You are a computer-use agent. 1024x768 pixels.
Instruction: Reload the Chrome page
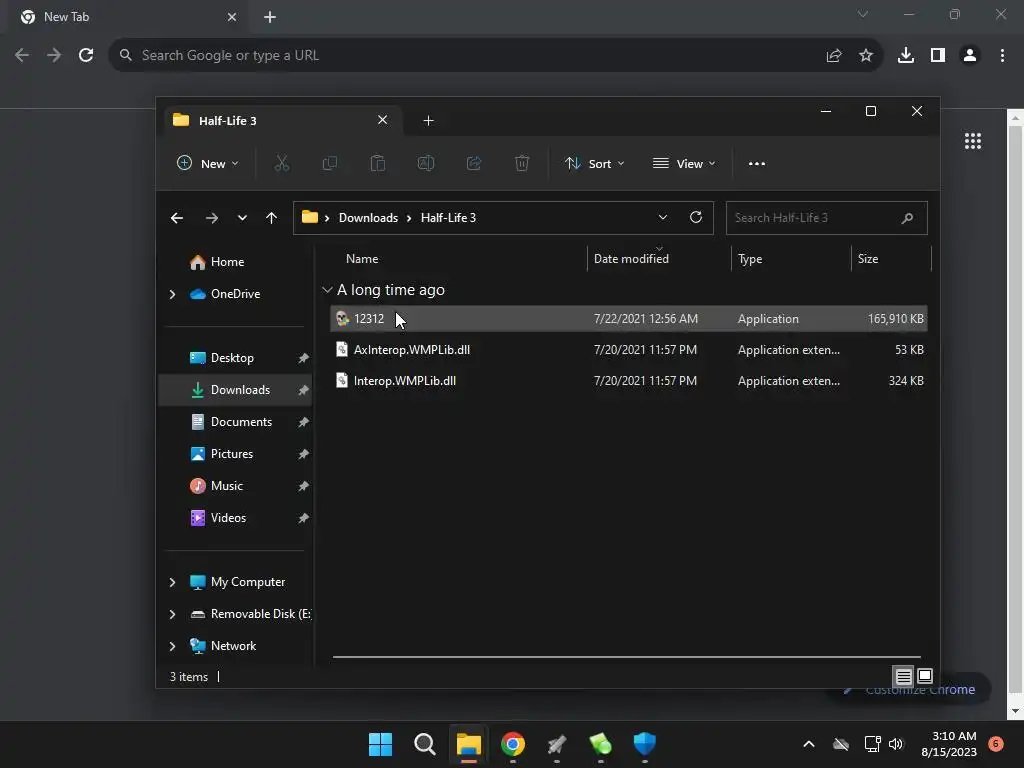click(x=86, y=56)
